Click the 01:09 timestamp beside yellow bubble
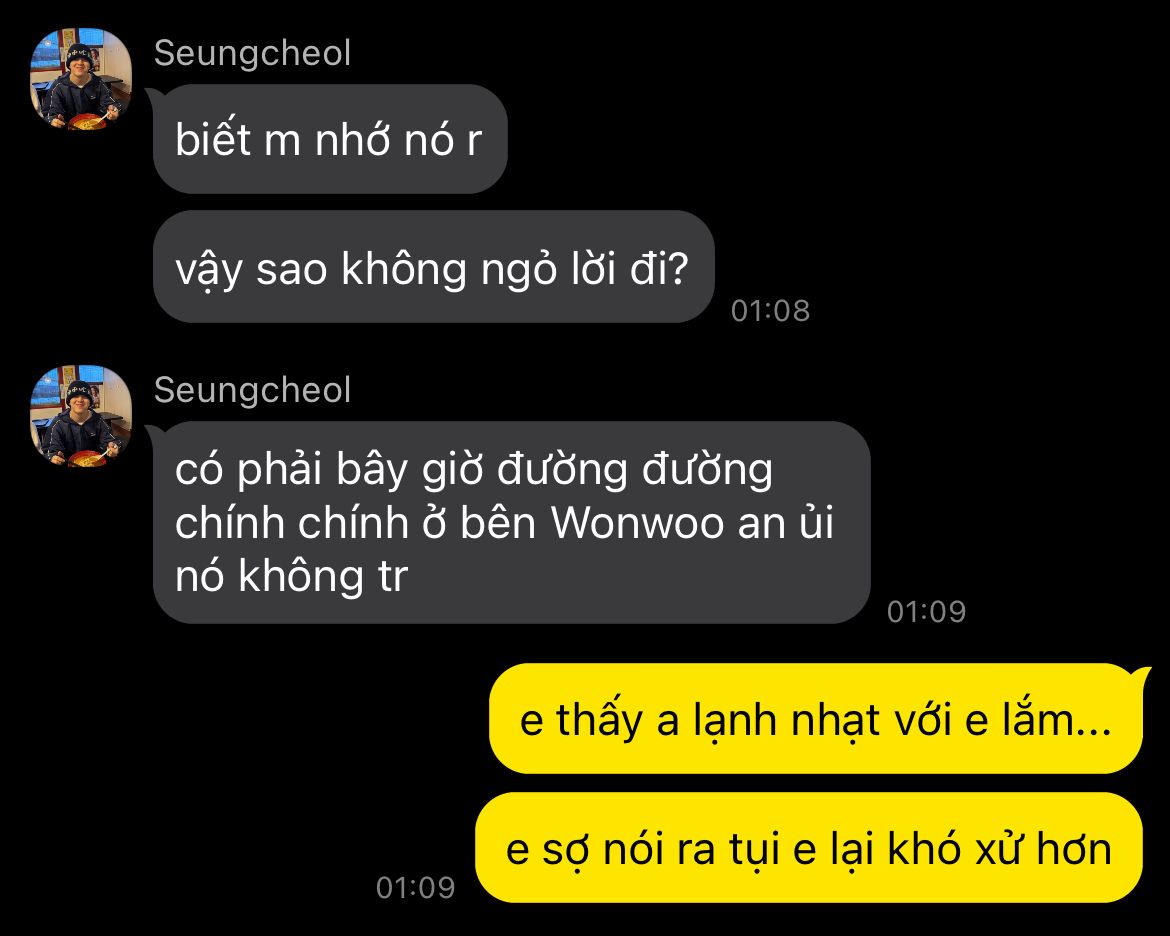This screenshot has width=1170, height=936. (x=416, y=887)
